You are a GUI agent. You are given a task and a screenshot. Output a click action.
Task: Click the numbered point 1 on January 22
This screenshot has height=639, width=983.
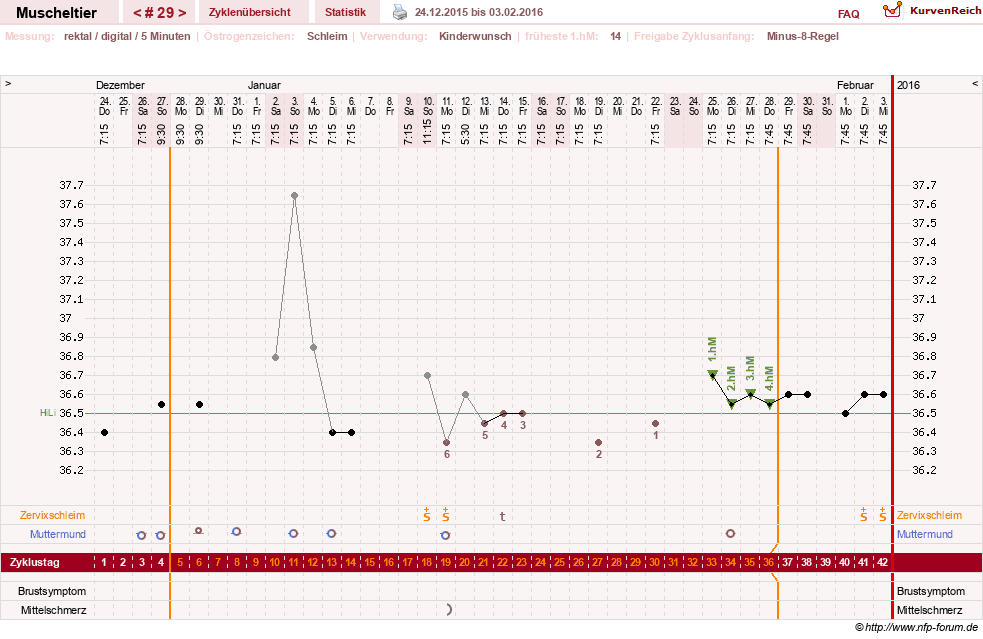point(656,424)
